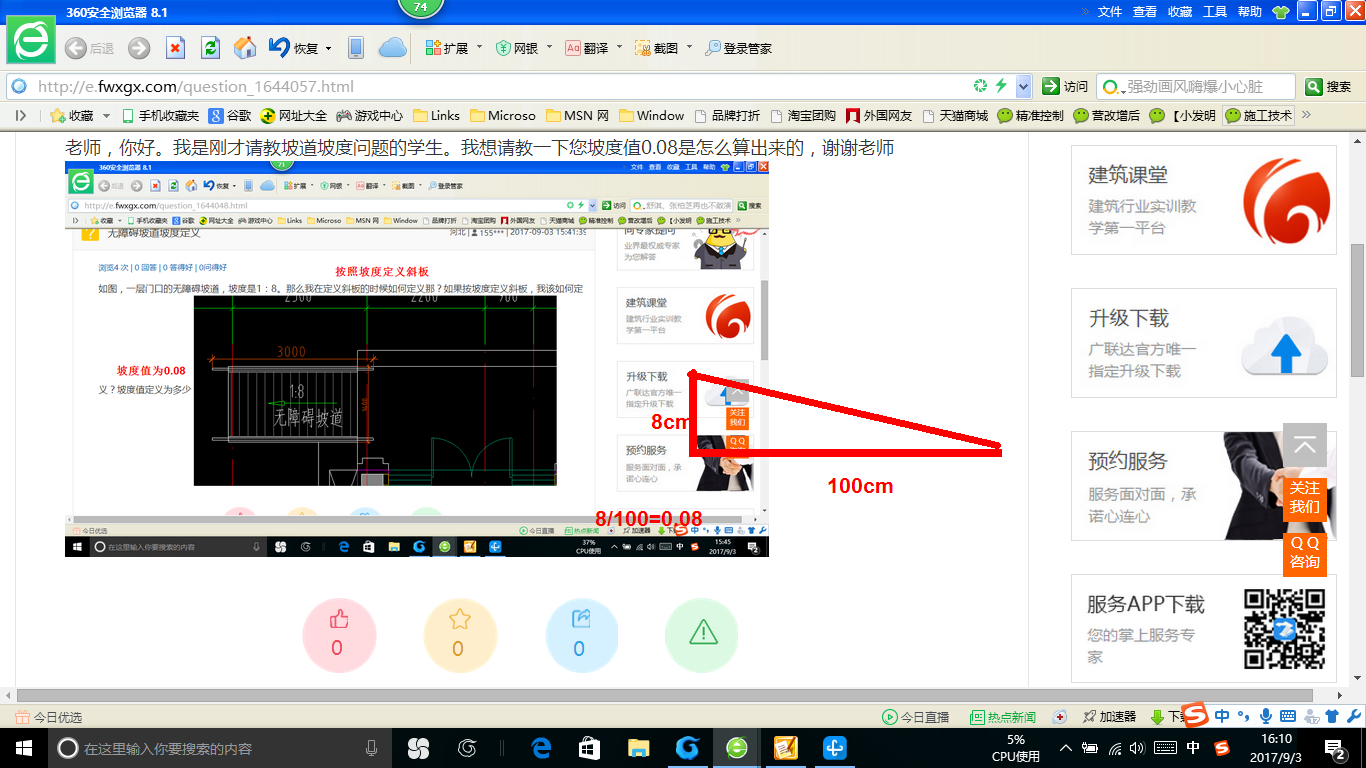This screenshot has width=1366, height=768.
Task: Click the search box with 强劲画风 text
Action: (1195, 86)
